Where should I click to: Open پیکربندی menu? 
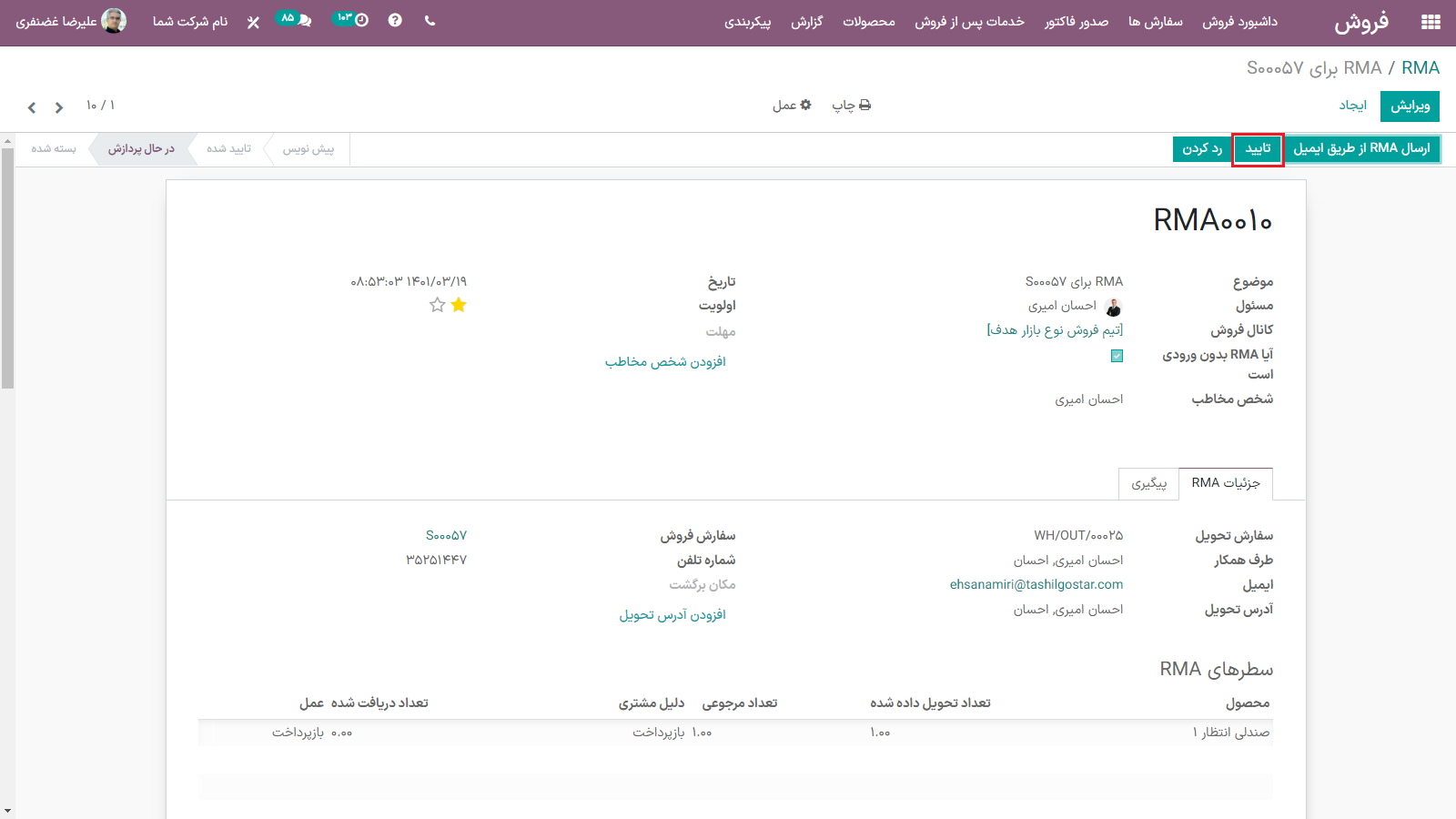tap(748, 22)
